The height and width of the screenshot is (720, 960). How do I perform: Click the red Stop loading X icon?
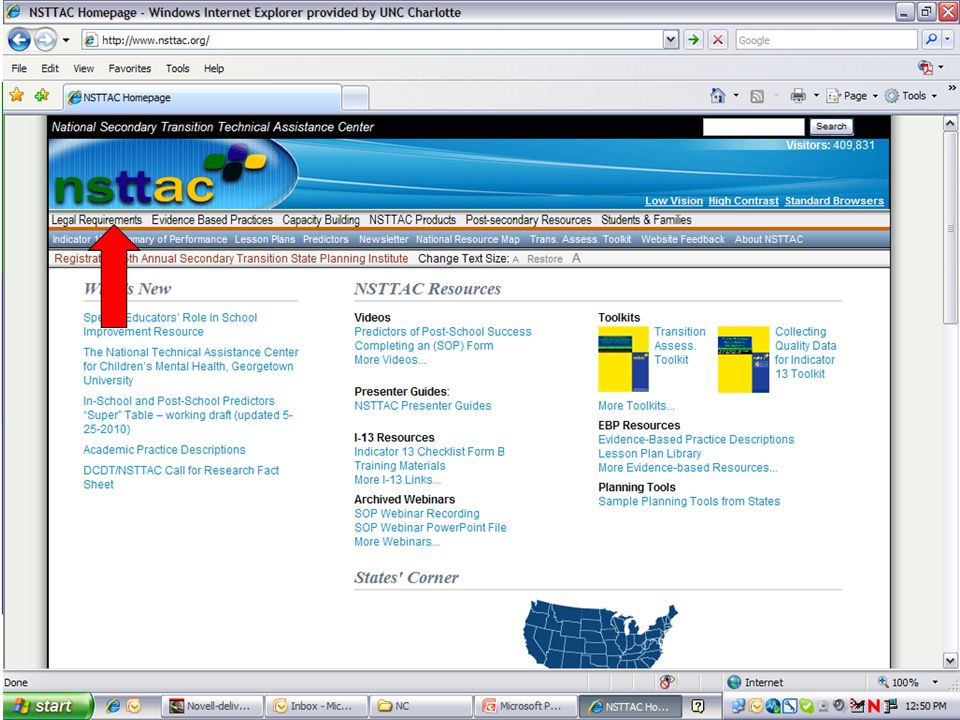pyautogui.click(x=718, y=40)
